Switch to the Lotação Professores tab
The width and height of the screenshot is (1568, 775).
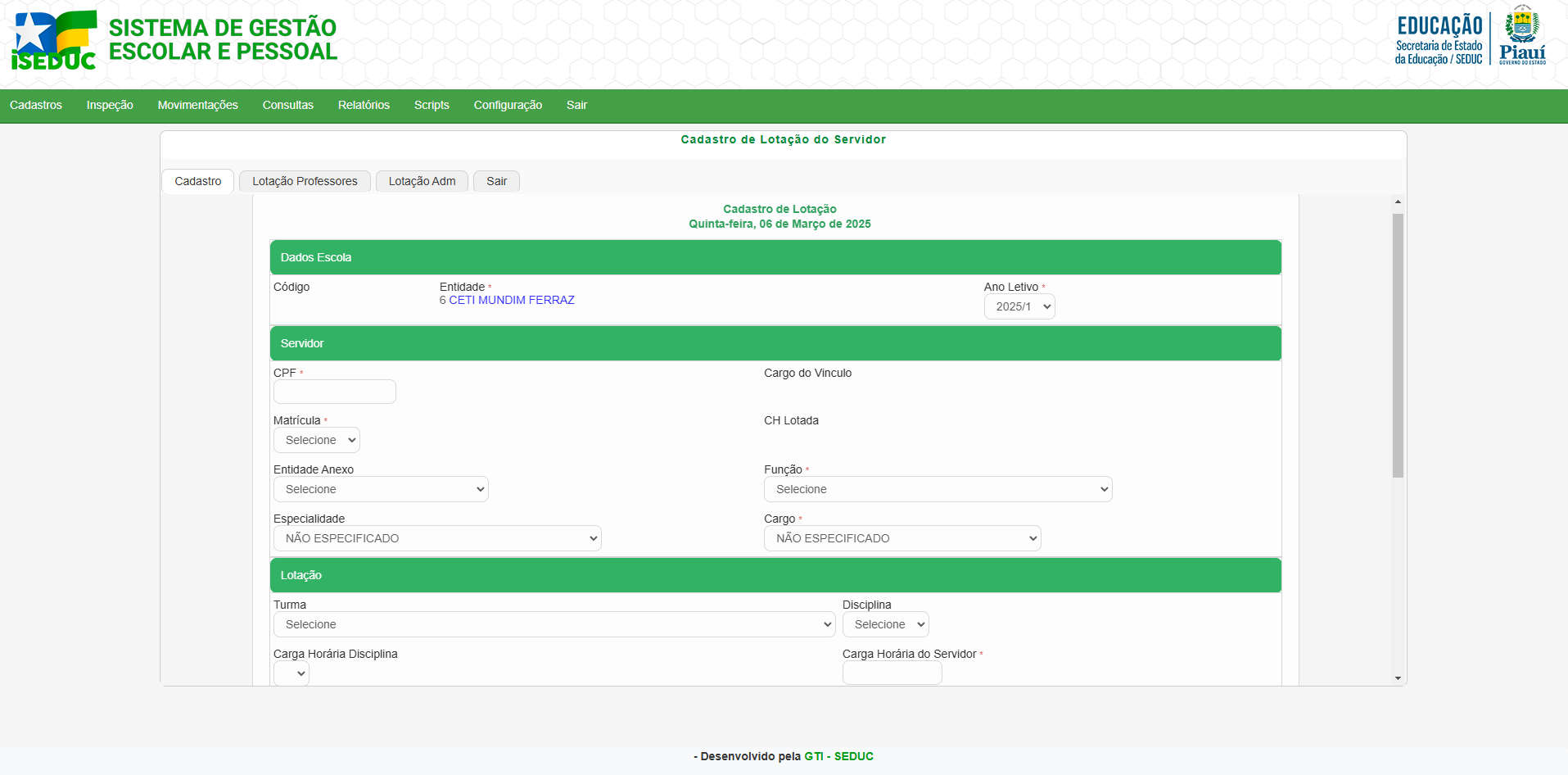(x=305, y=181)
